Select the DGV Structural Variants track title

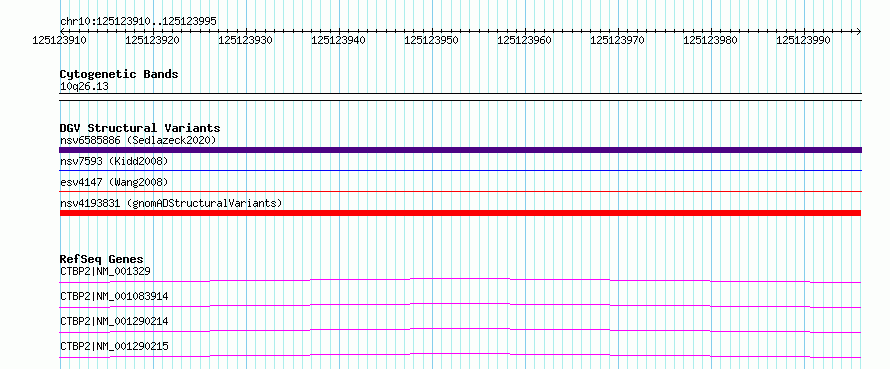(x=140, y=128)
